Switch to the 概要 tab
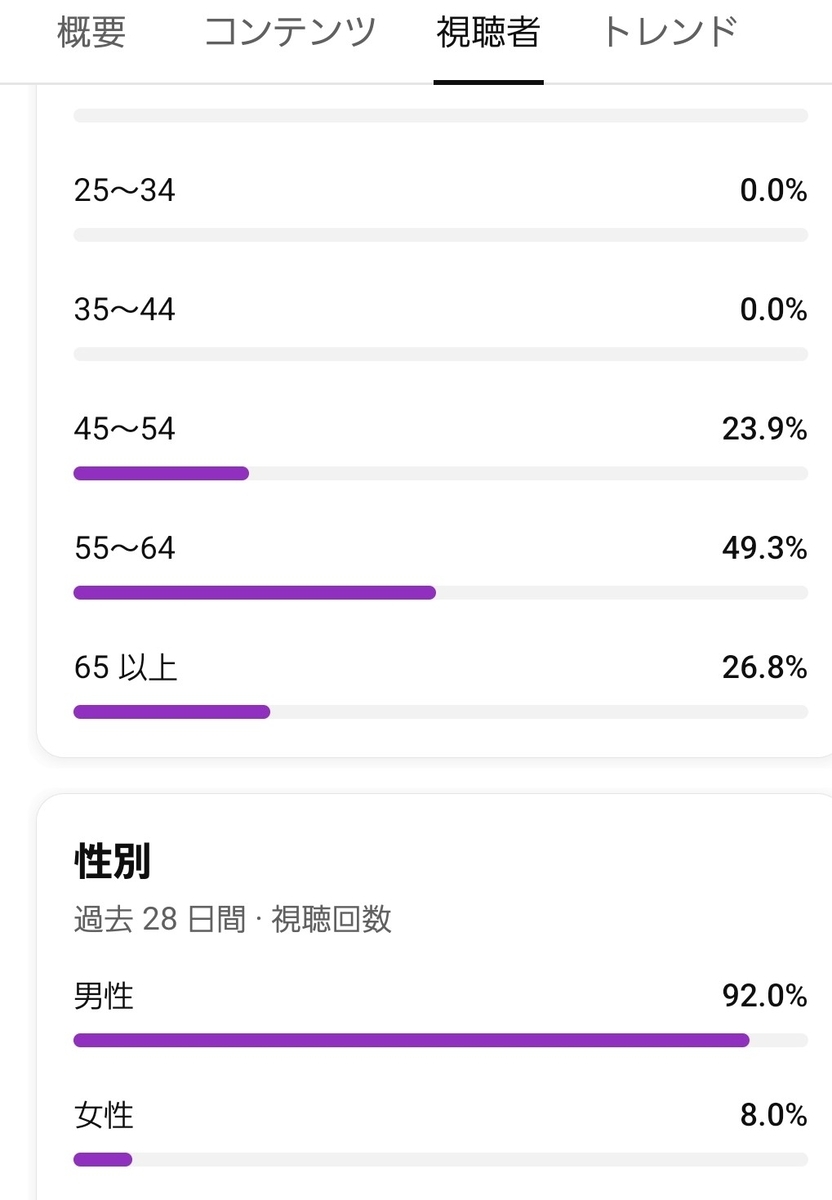The height and width of the screenshot is (1200, 832). (x=91, y=33)
